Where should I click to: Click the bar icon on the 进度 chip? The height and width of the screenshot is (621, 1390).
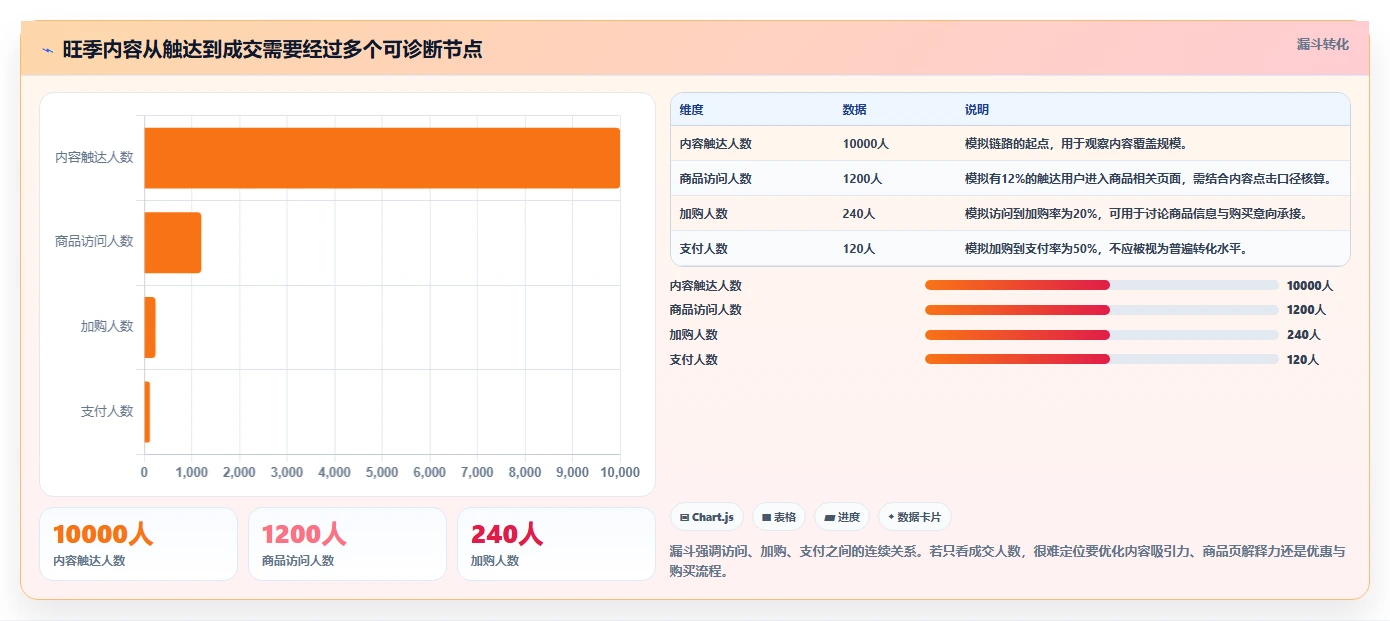829,517
